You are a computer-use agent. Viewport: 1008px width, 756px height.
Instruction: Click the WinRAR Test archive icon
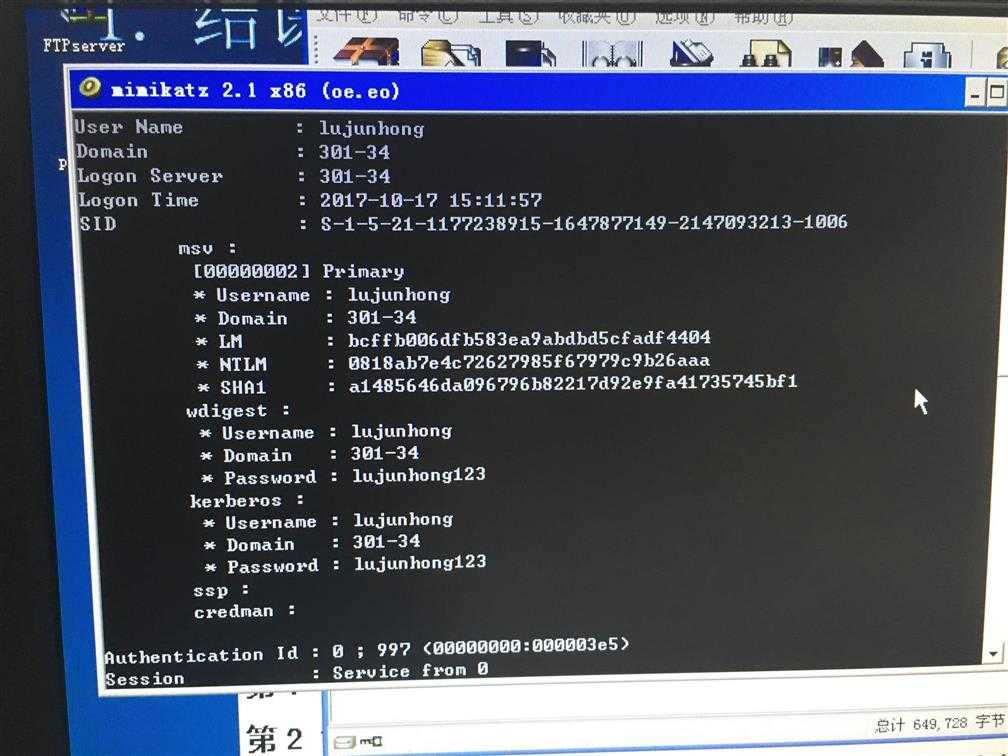click(x=530, y=54)
